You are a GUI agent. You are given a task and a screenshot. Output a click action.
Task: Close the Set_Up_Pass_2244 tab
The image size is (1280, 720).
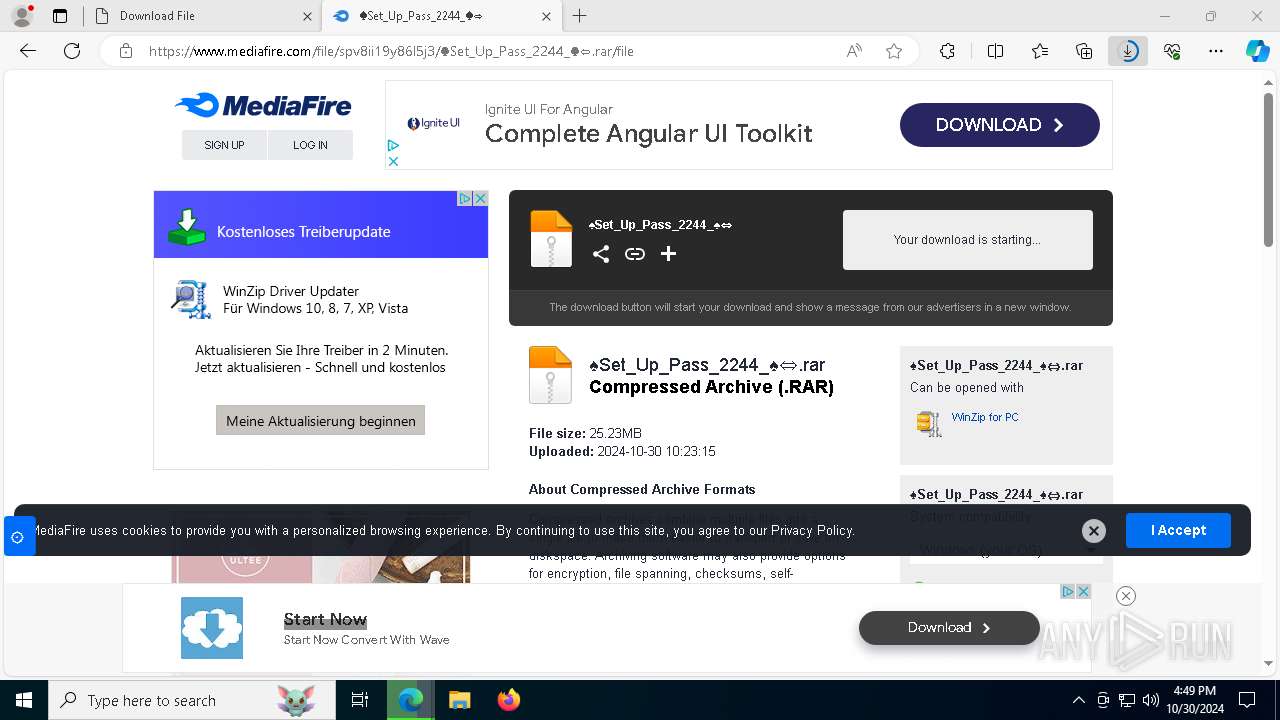[x=546, y=16]
